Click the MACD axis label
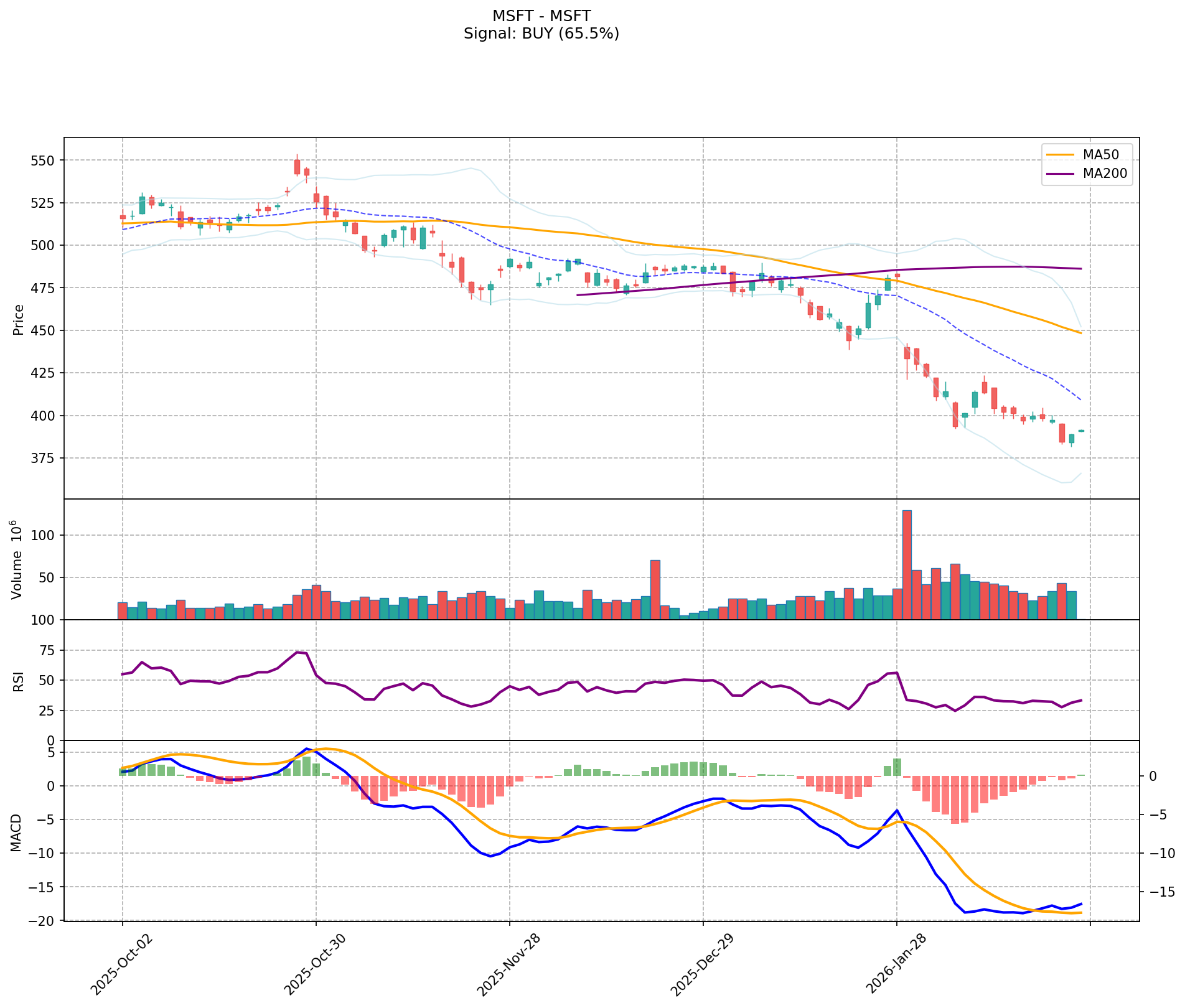This screenshot has width=1185, height=1008. point(17,831)
